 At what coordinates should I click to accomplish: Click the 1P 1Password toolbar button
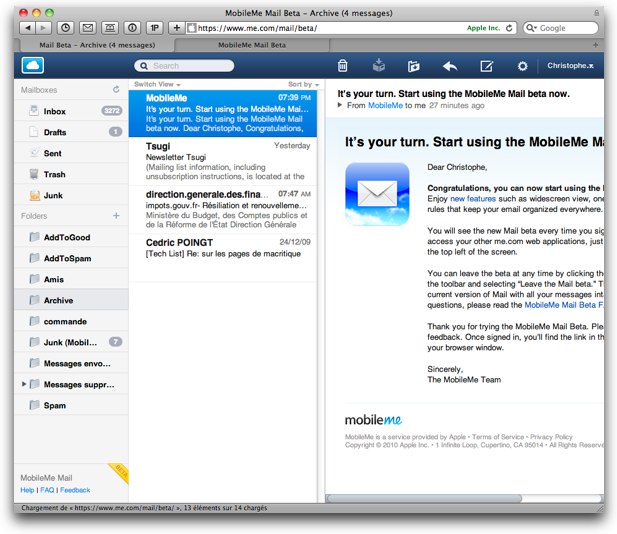(155, 28)
